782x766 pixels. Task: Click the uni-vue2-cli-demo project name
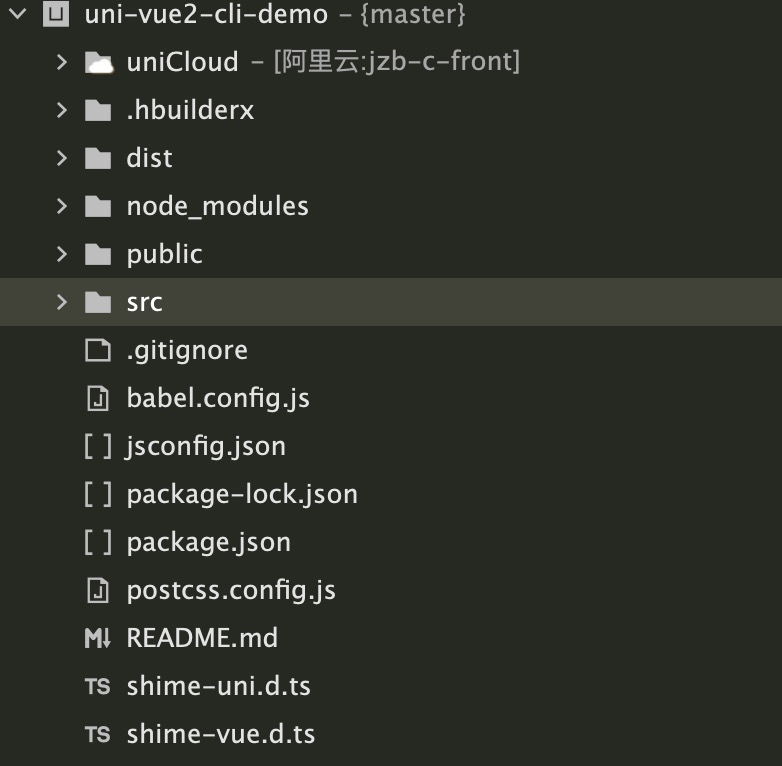[x=206, y=14]
